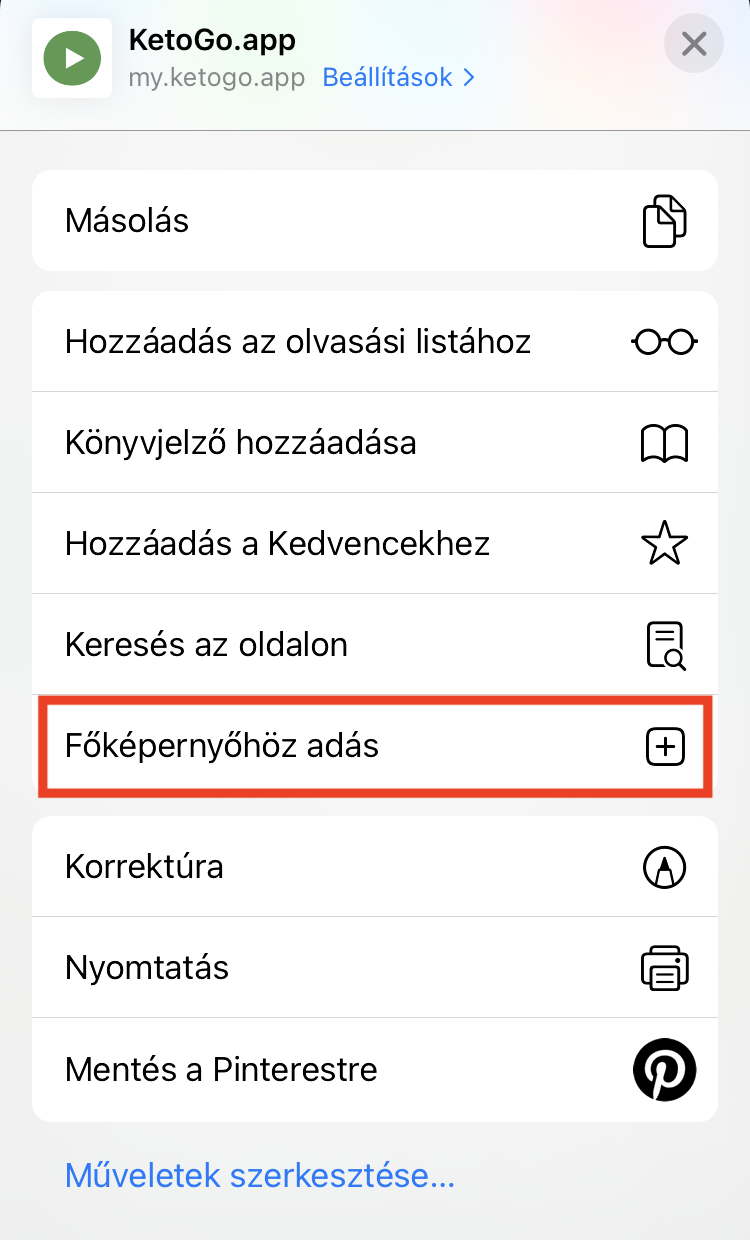Choose Mentés a Pinterestre
The height and width of the screenshot is (1240, 750).
click(222, 1069)
